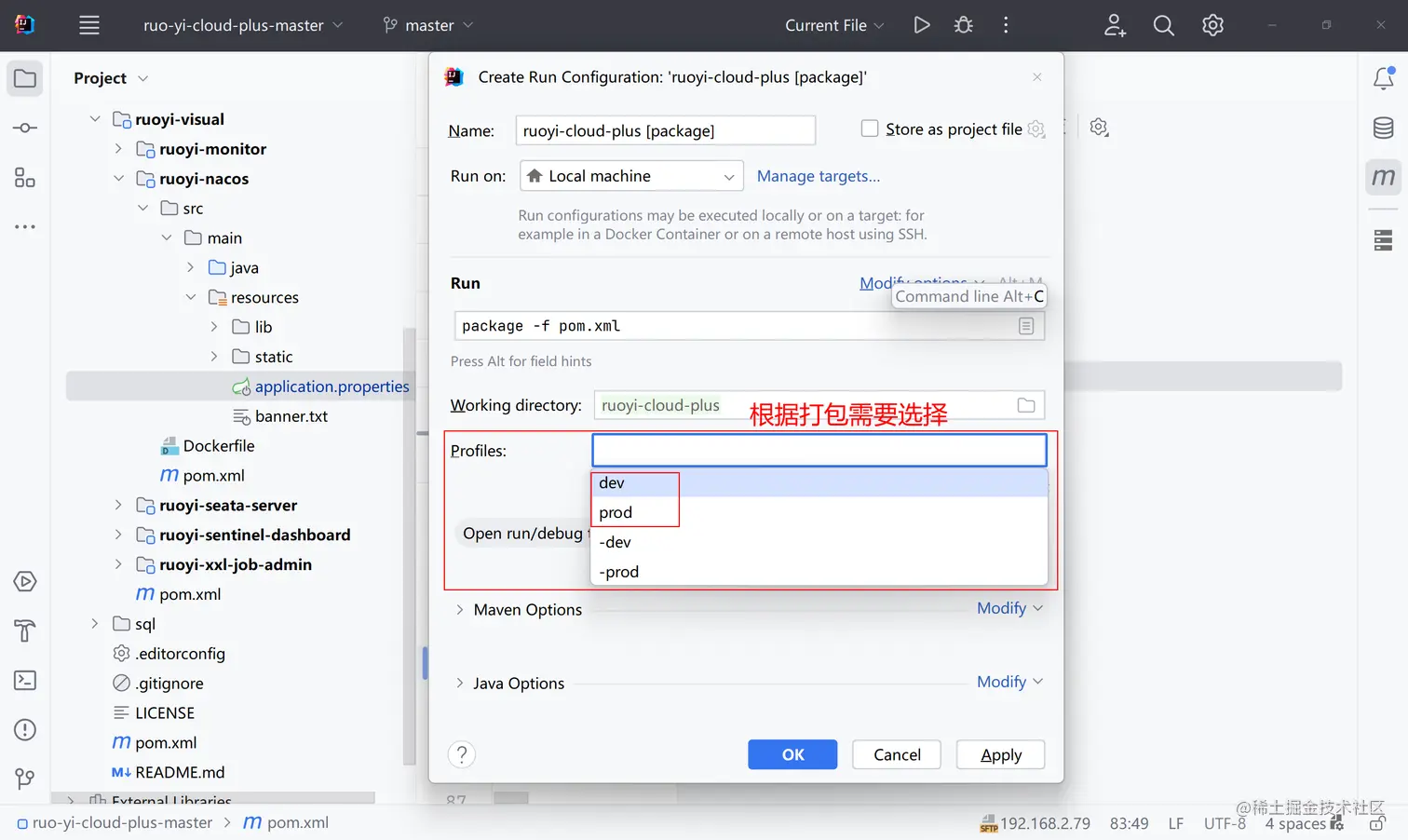Open the Commit tool window
Screen dimensions: 1408x840
pos(25,128)
